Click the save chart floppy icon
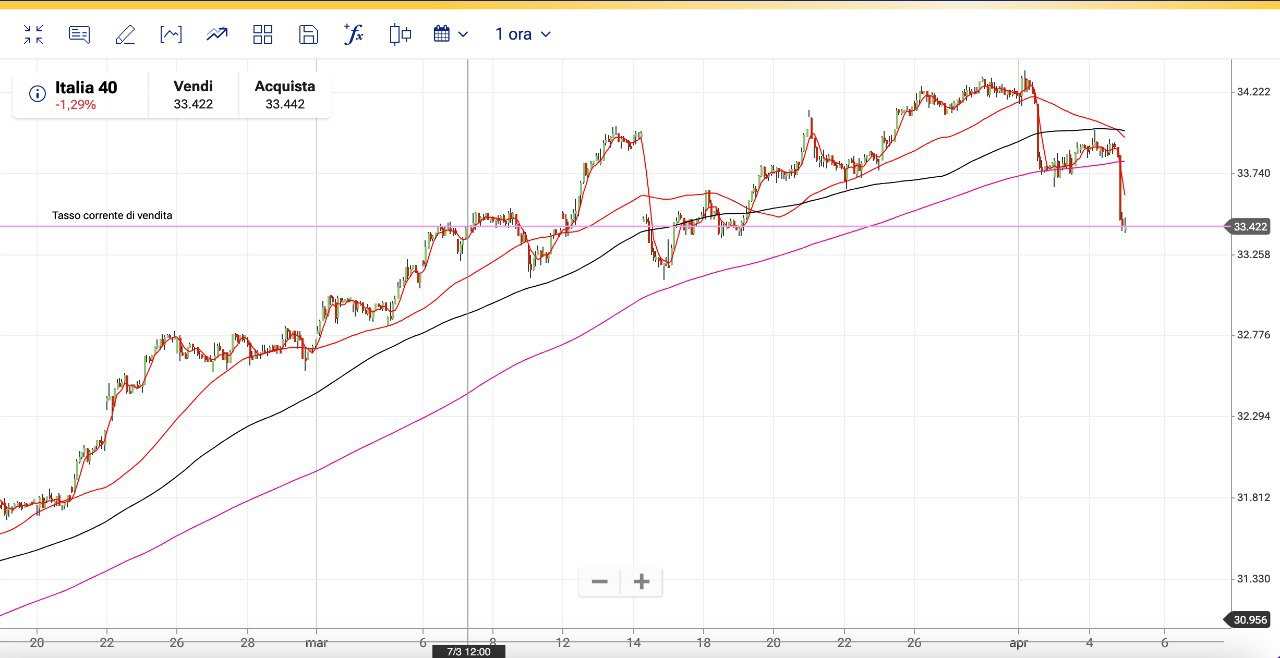Viewport: 1280px width, 658px height. click(x=309, y=35)
